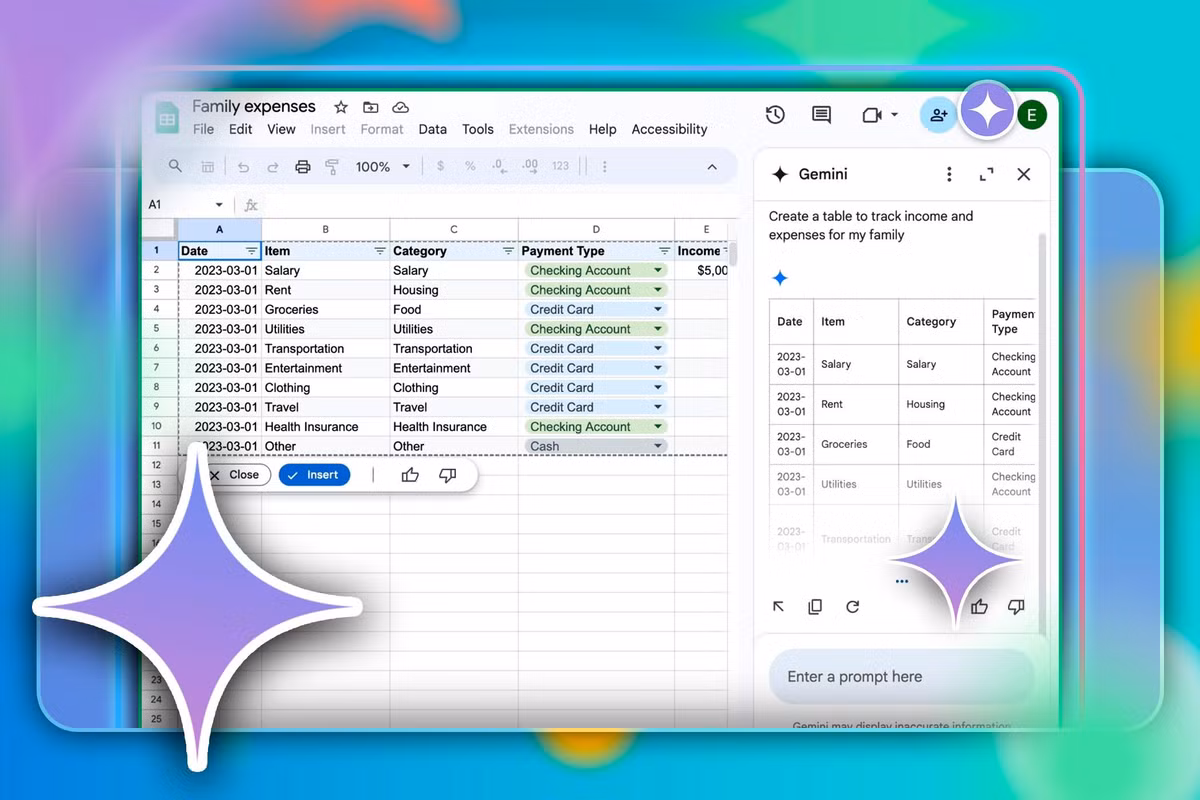Viewport: 1200px width, 800px height.
Task: Click in the Enter a prompt field
Action: [900, 677]
